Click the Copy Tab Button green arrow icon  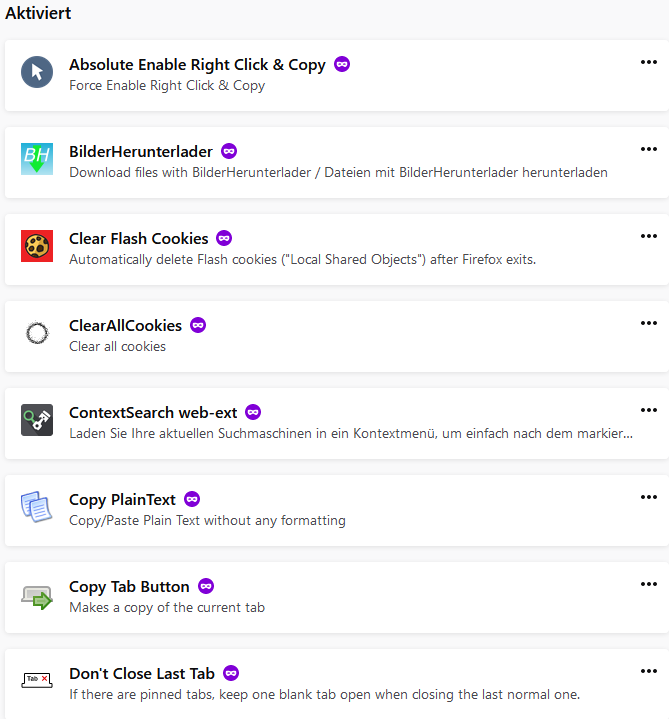tap(37, 596)
